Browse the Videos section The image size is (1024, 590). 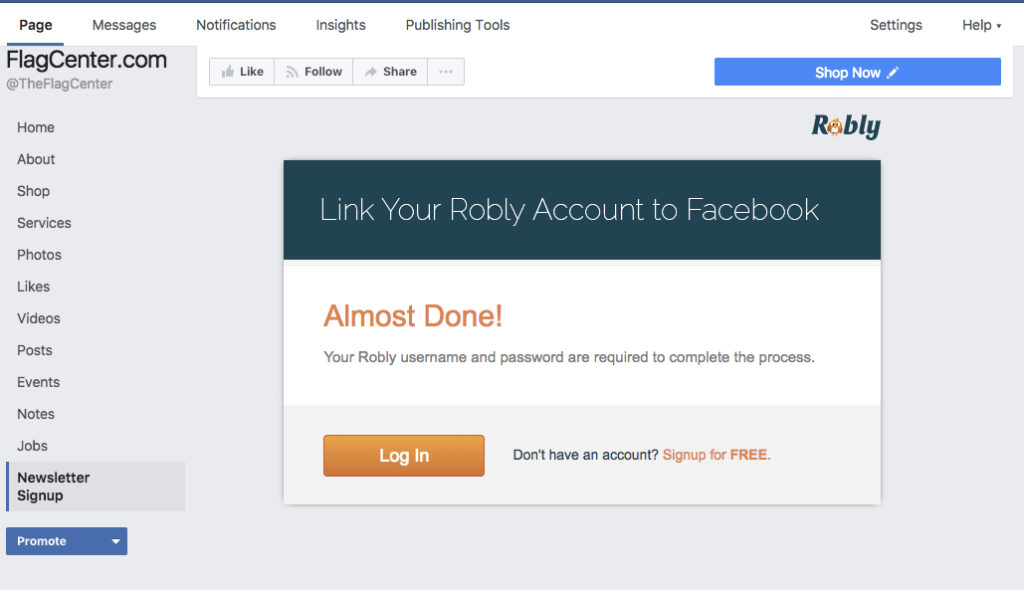(37, 318)
